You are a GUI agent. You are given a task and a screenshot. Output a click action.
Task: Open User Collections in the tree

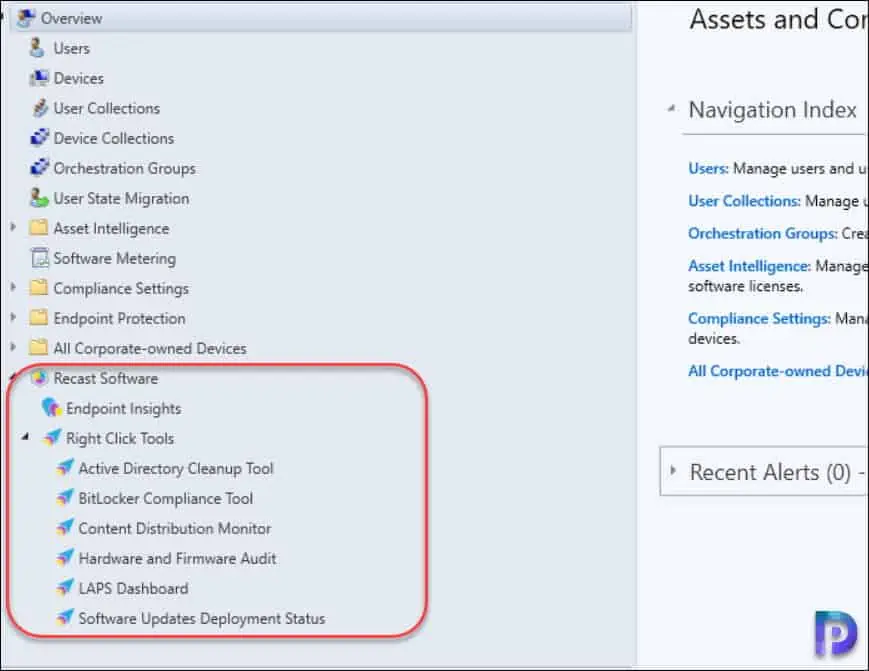pos(107,108)
